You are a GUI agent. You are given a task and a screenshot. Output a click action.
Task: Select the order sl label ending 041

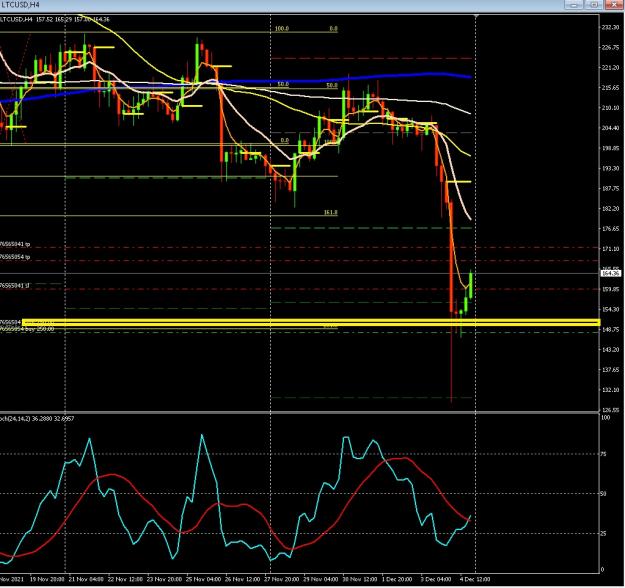tap(15, 286)
